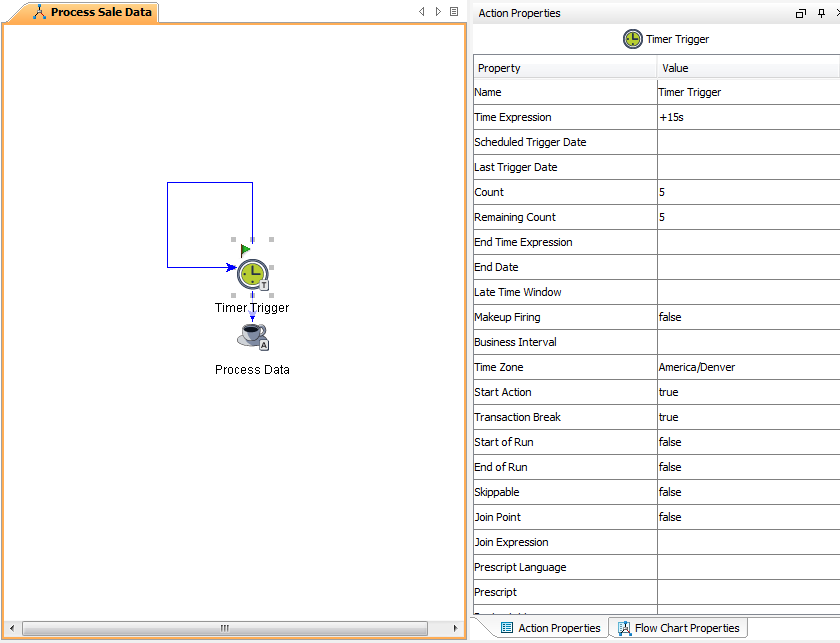
Task: Switch to the Flow Chart Properties tab
Action: coord(678,628)
